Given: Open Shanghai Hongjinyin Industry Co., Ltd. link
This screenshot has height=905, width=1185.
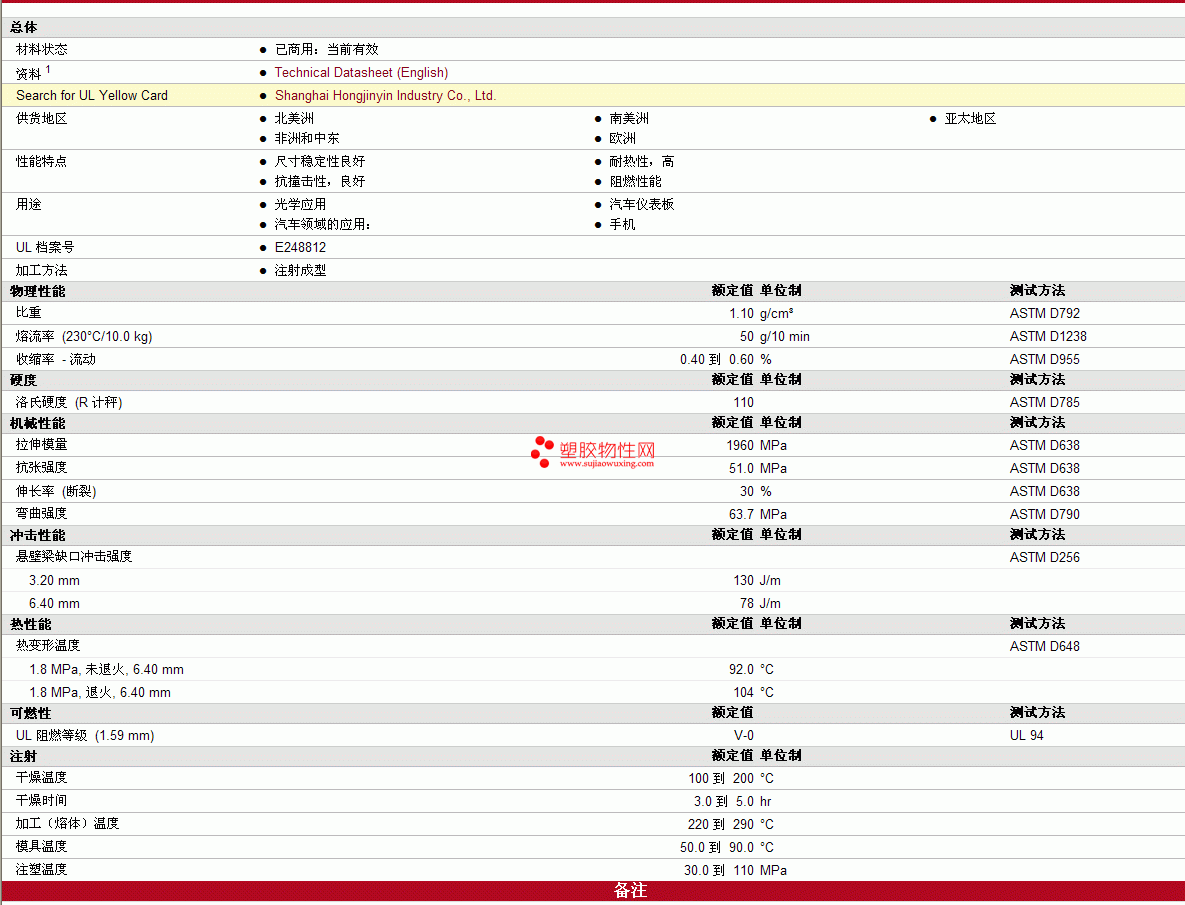Looking at the screenshot, I should click(x=385, y=96).
